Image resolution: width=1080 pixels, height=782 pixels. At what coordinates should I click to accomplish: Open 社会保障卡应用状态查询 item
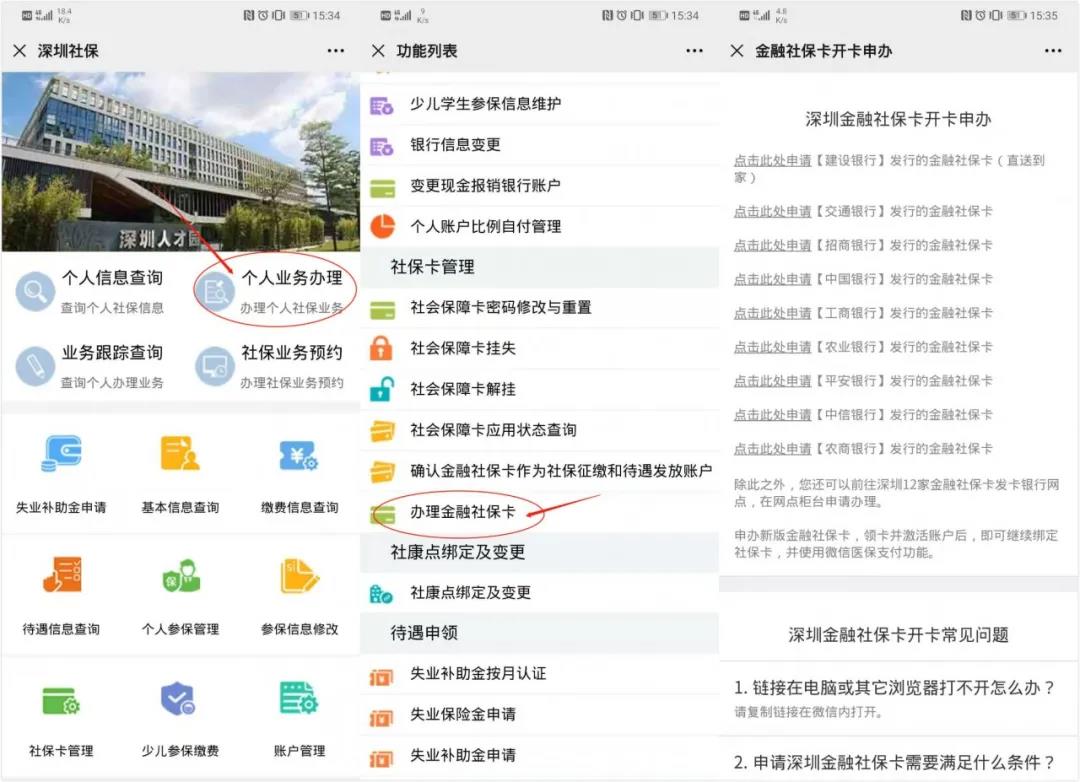tap(539, 430)
